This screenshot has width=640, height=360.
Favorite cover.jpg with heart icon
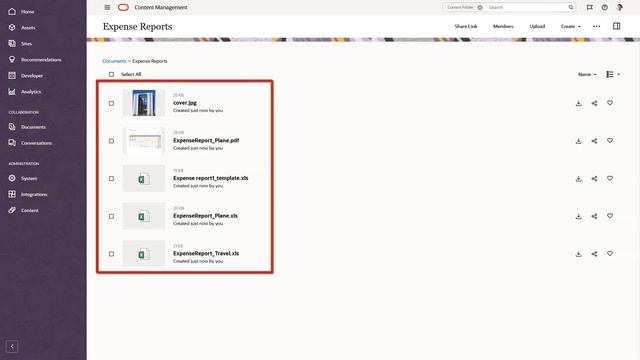[610, 103]
